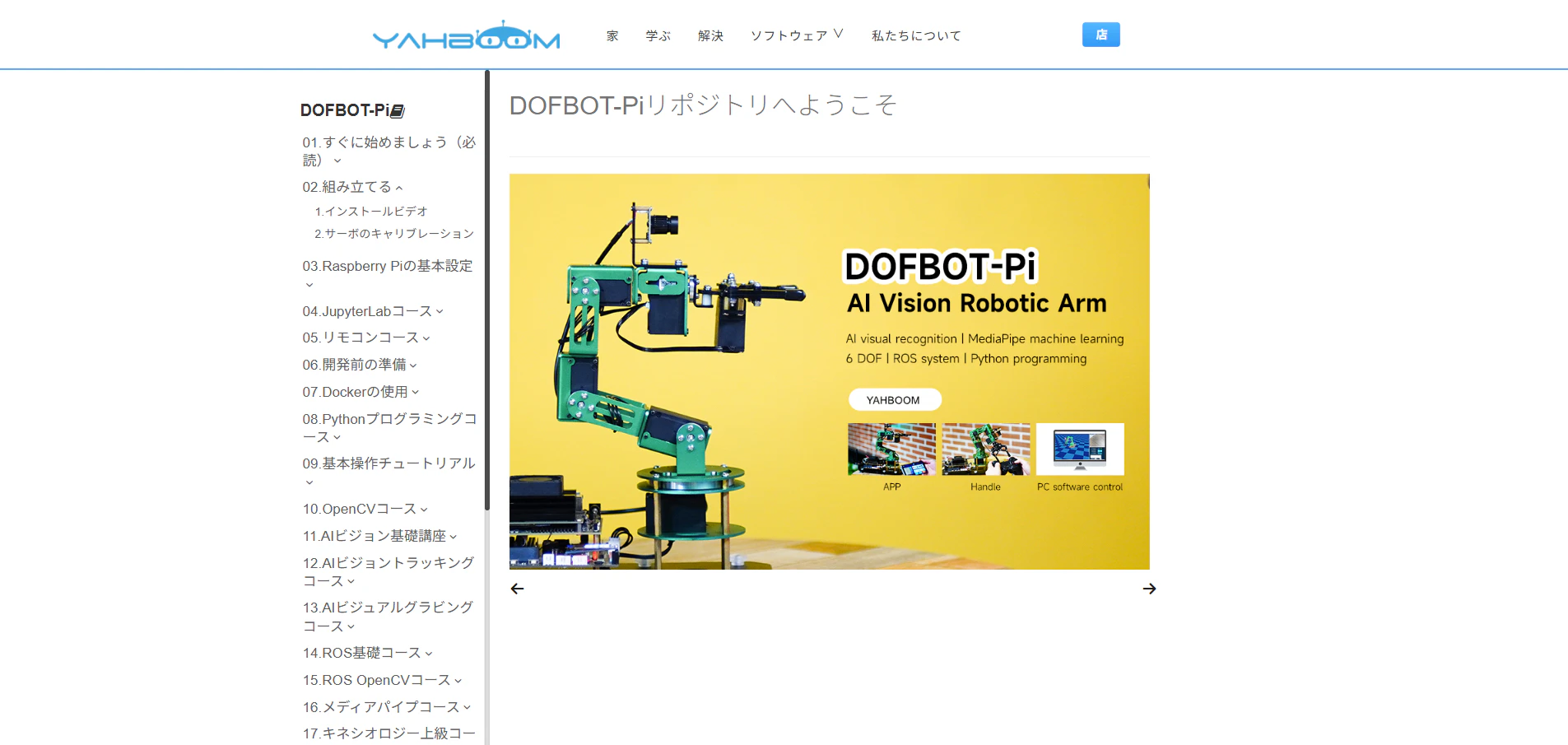Click the sidebar vertical scrollbar
This screenshot has width=1568, height=745.
(x=487, y=290)
